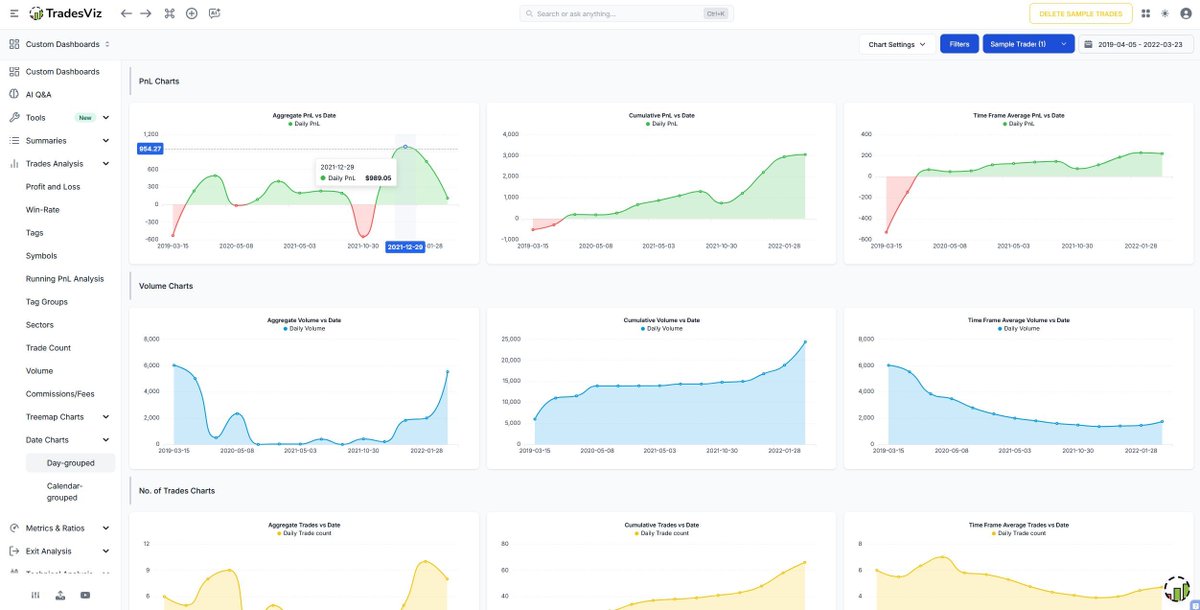The height and width of the screenshot is (610, 1200).
Task: Toggle Daily Volume legend in Time Frame Average Volume chart
Action: (x=1018, y=328)
